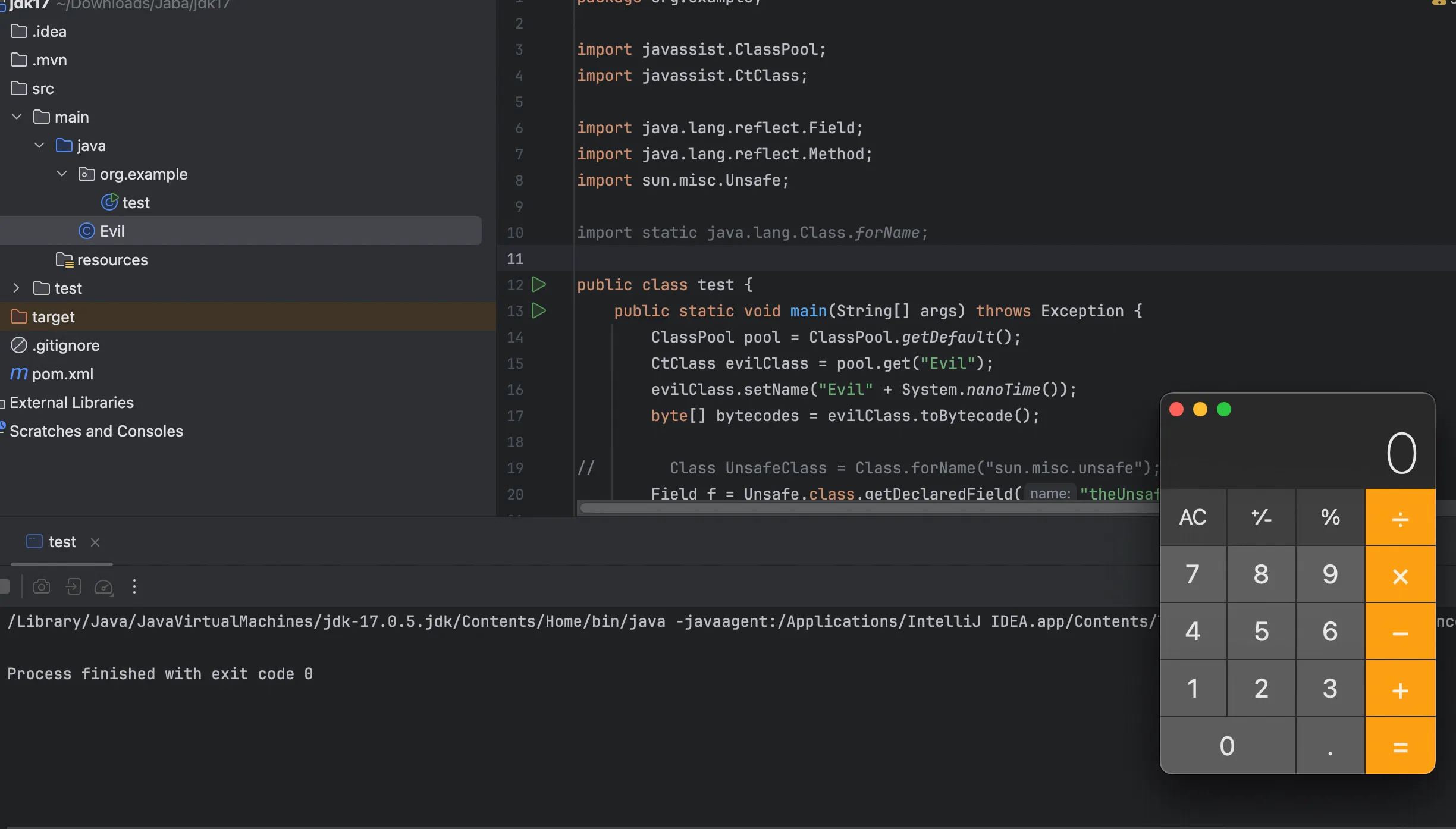Click the editor horizontal scrollbar
Screen dimensions: 1456x829
click(x=868, y=508)
